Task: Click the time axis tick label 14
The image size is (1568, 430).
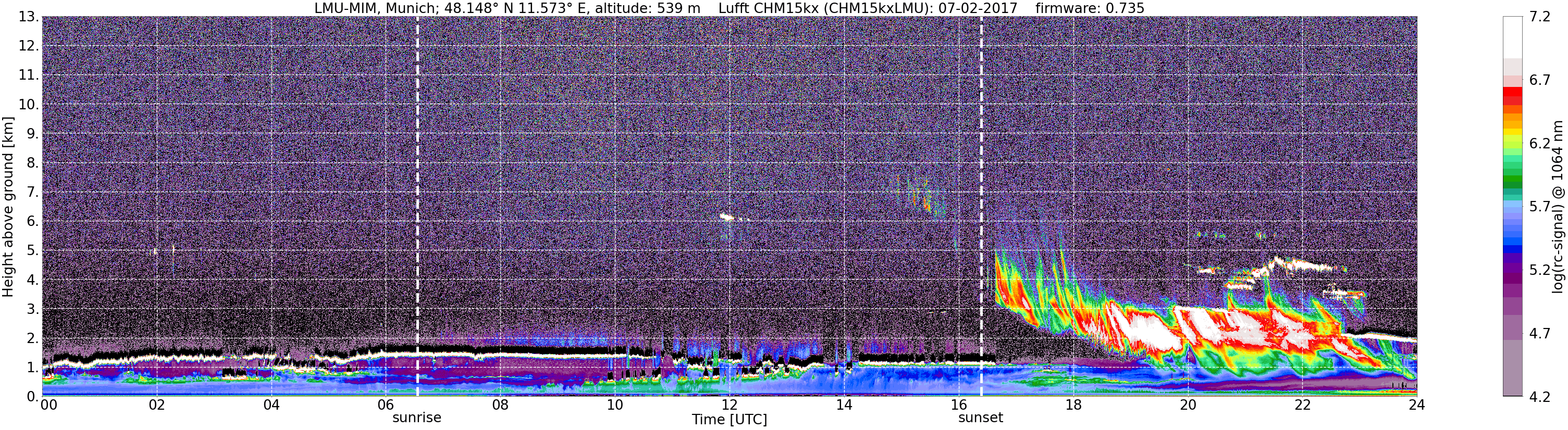Action: coord(844,405)
